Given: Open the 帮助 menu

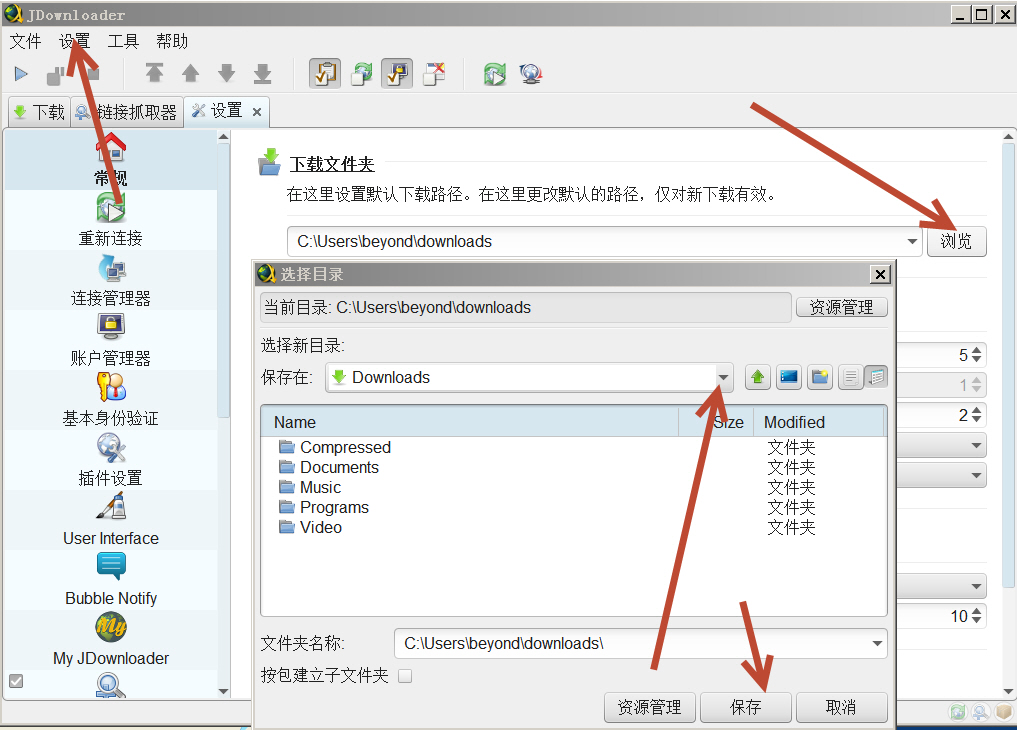Looking at the screenshot, I should click(x=172, y=41).
